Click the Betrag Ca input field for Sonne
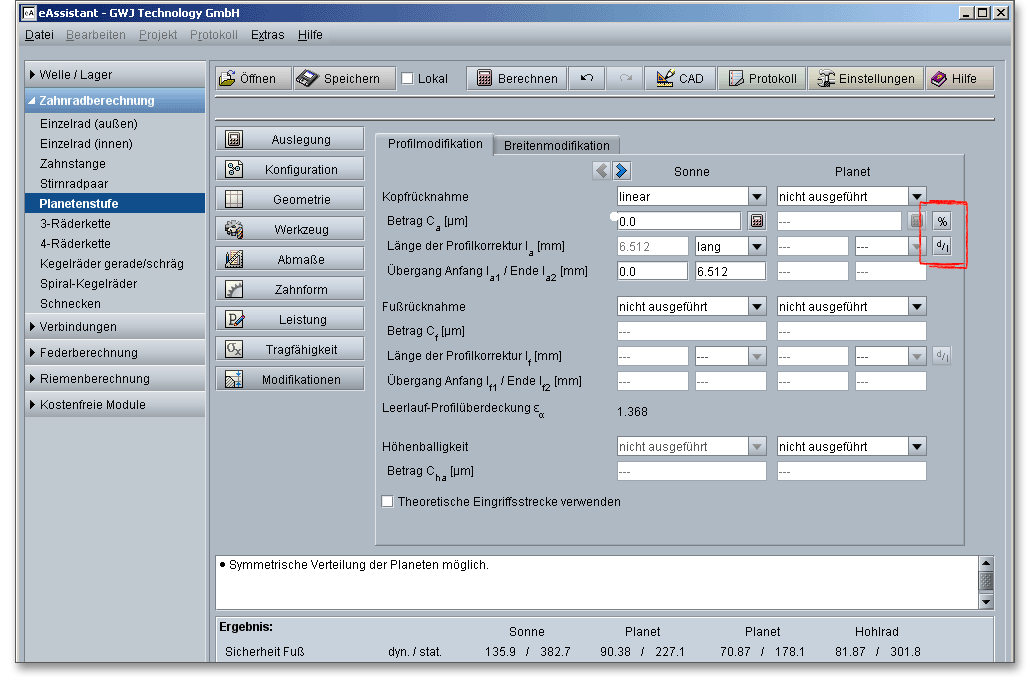 point(678,221)
